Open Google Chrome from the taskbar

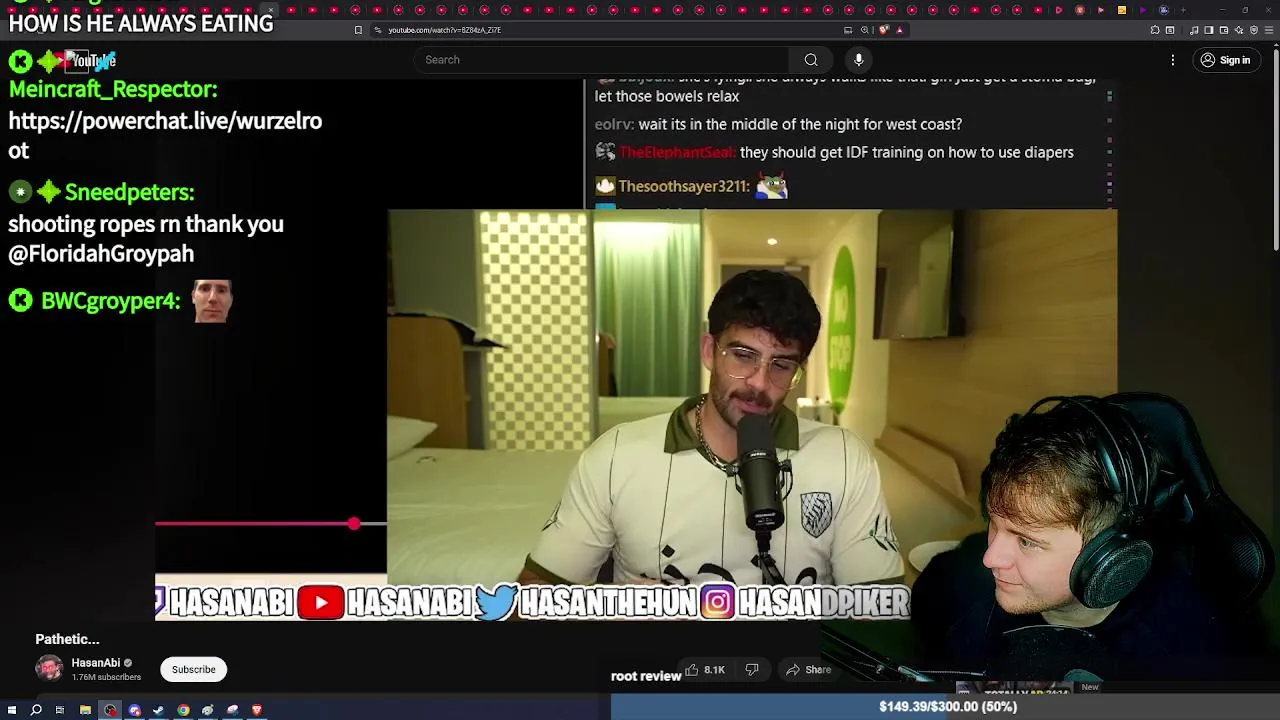pos(183,710)
